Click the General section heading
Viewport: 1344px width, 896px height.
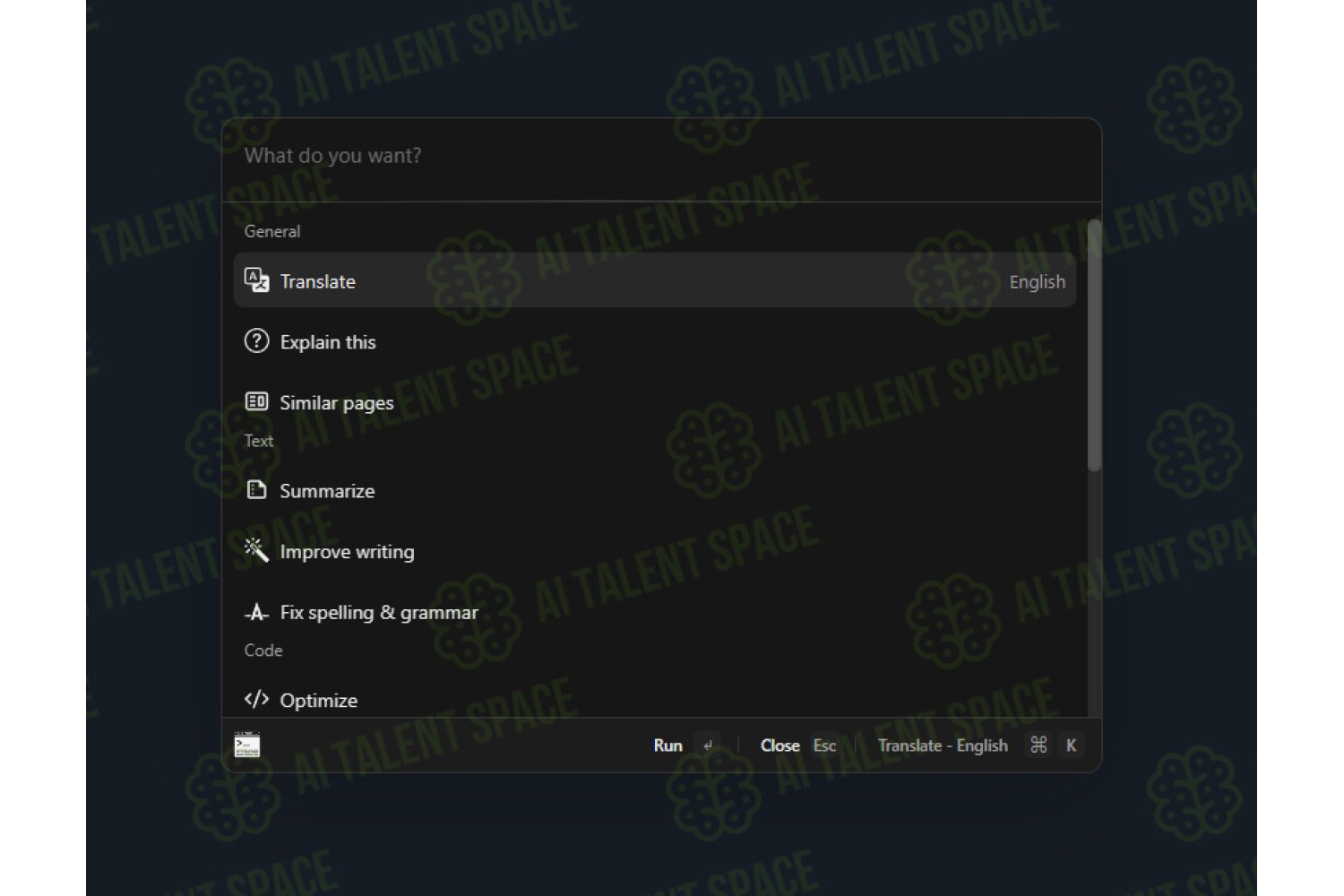coord(271,231)
